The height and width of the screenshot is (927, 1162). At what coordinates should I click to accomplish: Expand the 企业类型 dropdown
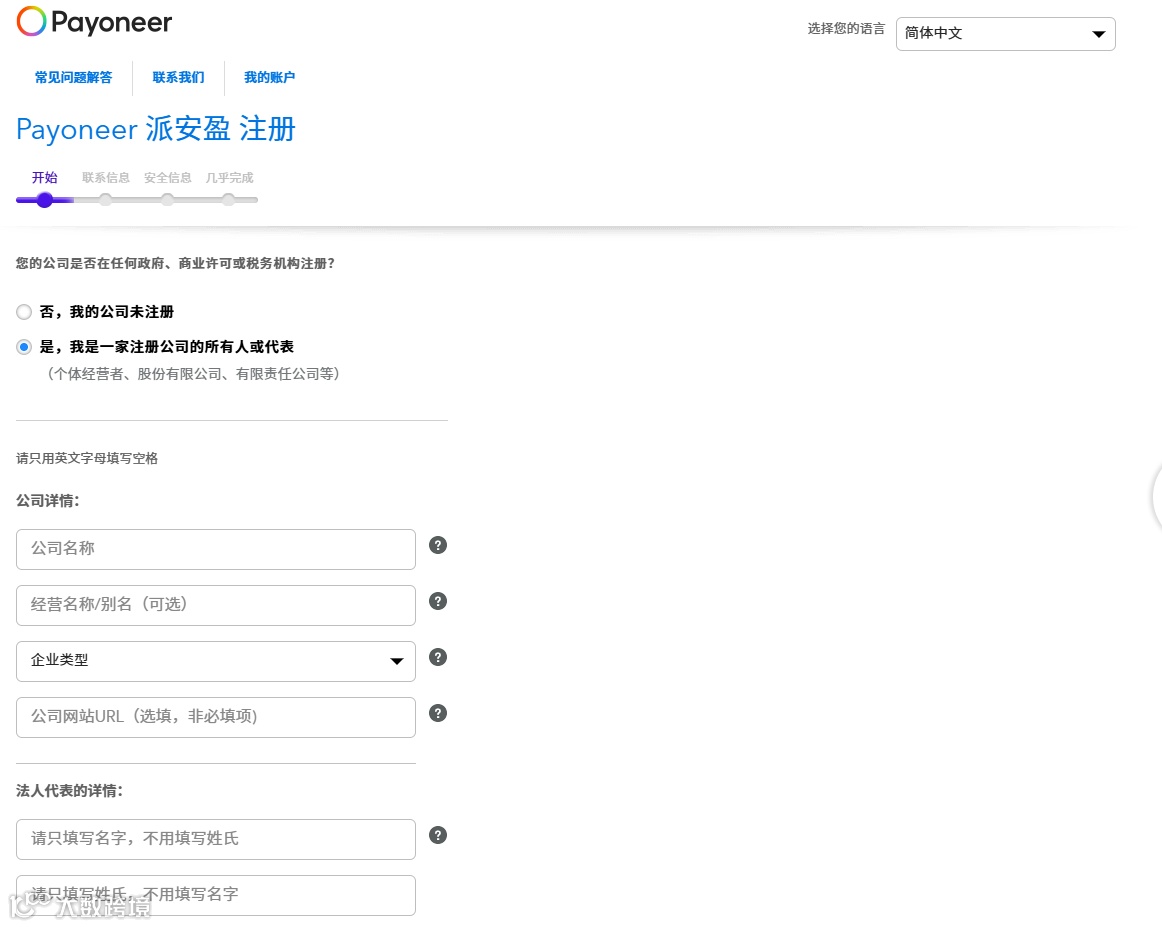[216, 662]
